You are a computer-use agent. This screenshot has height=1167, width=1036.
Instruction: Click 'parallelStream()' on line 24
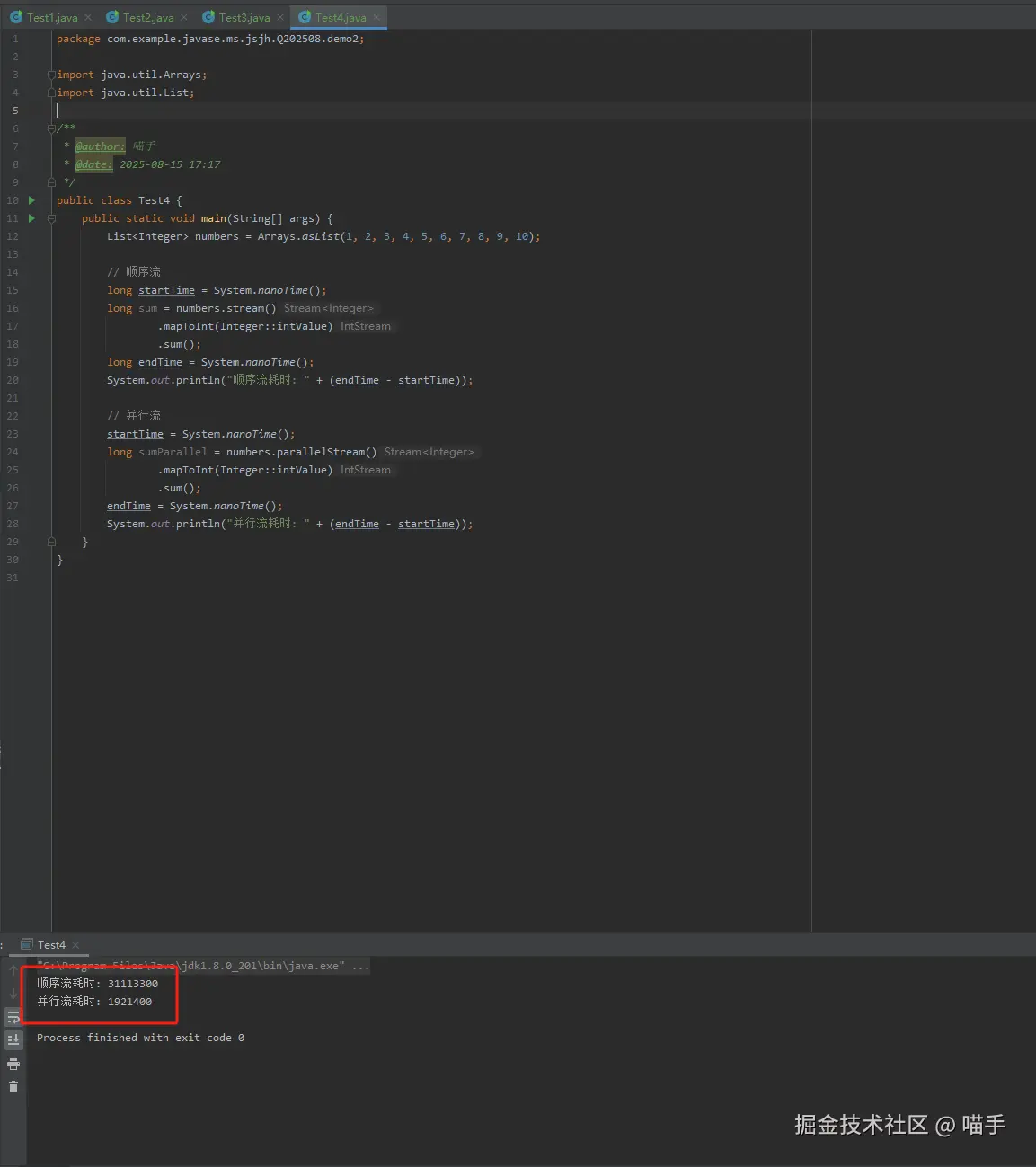coord(327,452)
